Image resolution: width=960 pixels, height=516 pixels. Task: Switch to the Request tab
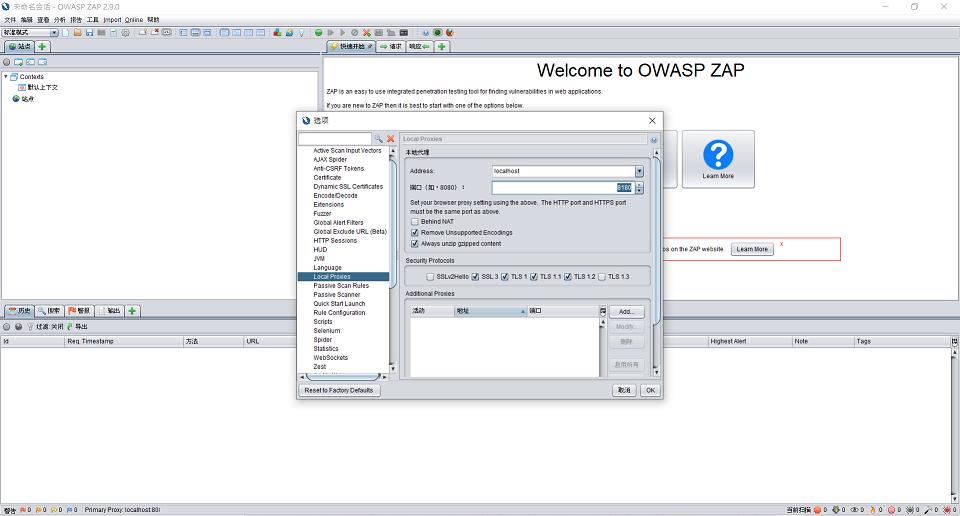[390, 47]
